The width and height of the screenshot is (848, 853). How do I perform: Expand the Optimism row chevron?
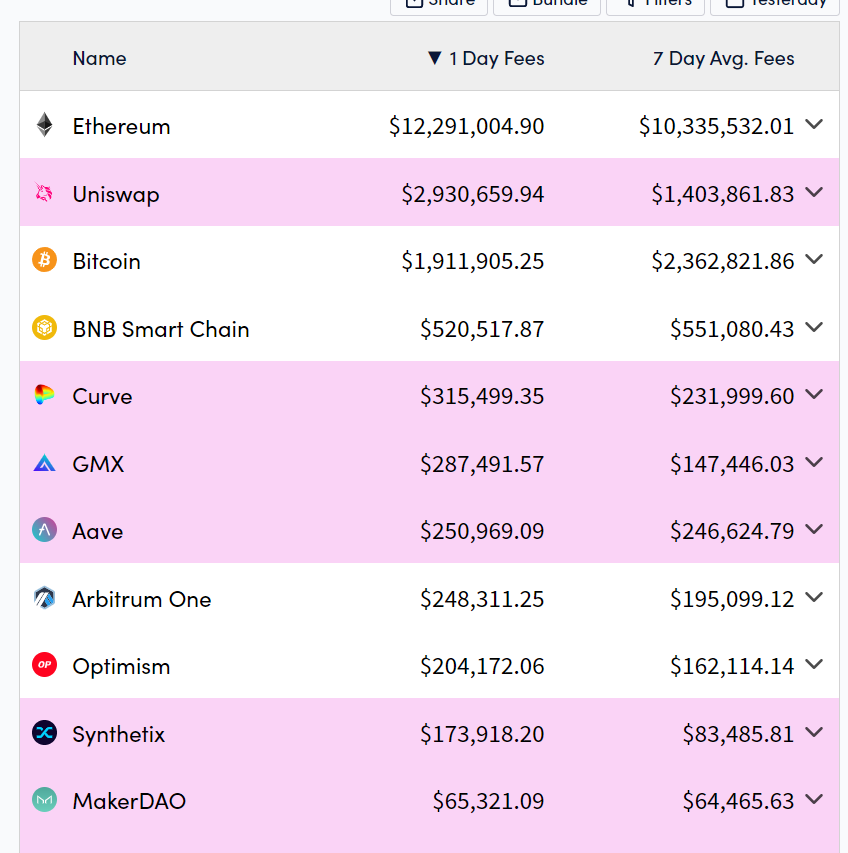coord(814,664)
